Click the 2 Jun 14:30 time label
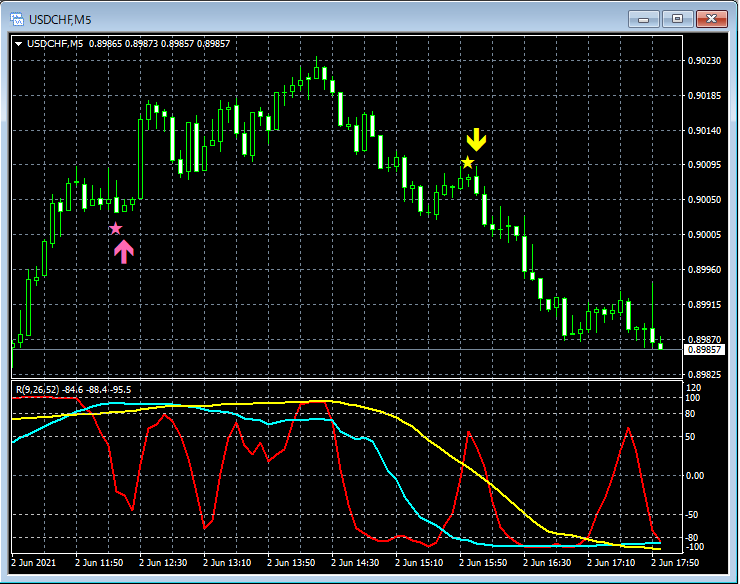740x584 pixels. click(x=355, y=563)
